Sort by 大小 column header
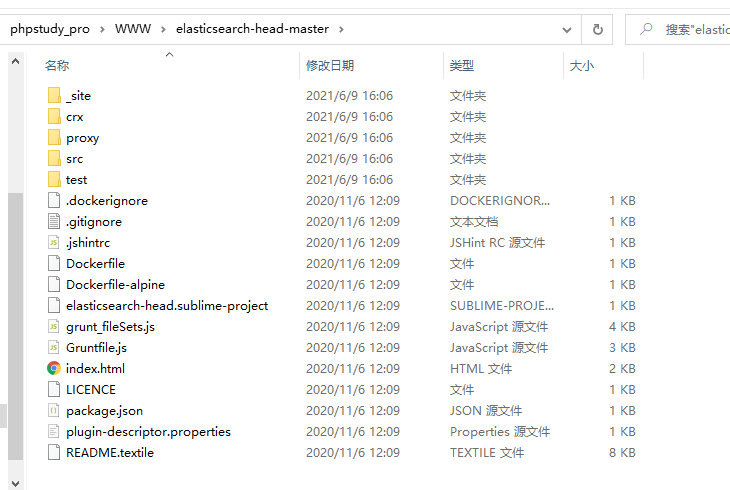 pyautogui.click(x=582, y=66)
